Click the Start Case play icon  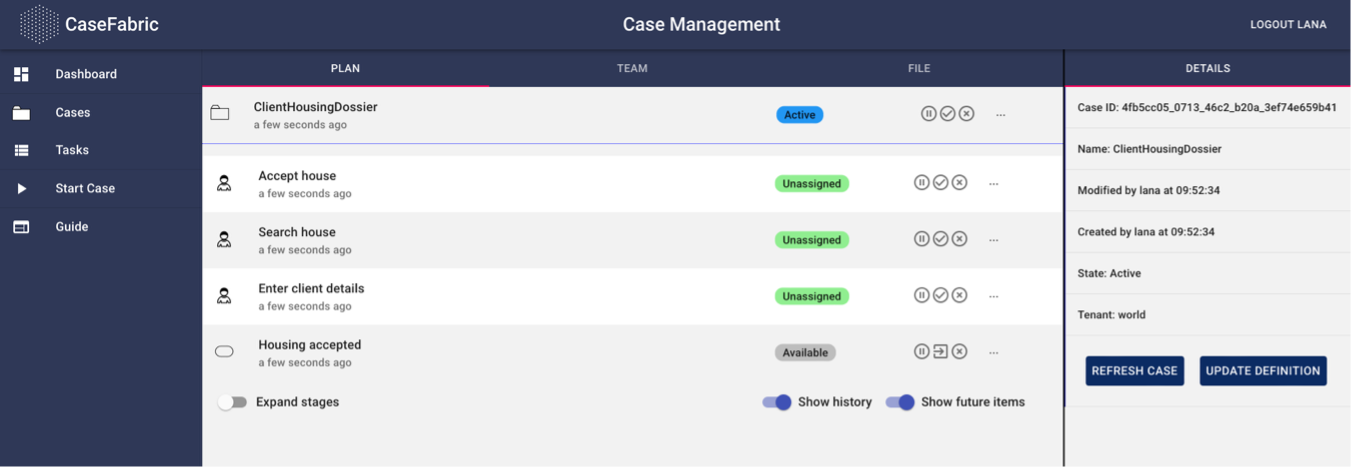21,188
